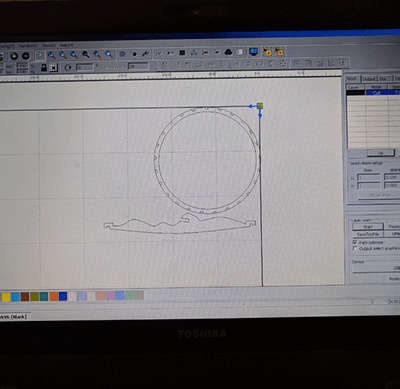Toggle the aspect ratio lock icon
Image resolution: width=400 pixels, height=389 pixels.
44,68
